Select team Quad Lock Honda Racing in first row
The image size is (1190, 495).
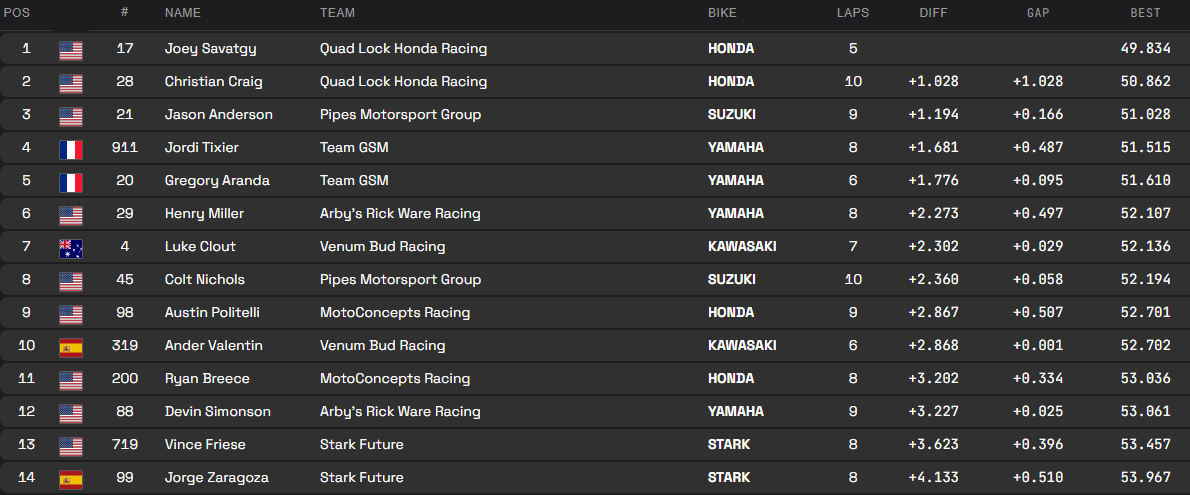pos(403,49)
